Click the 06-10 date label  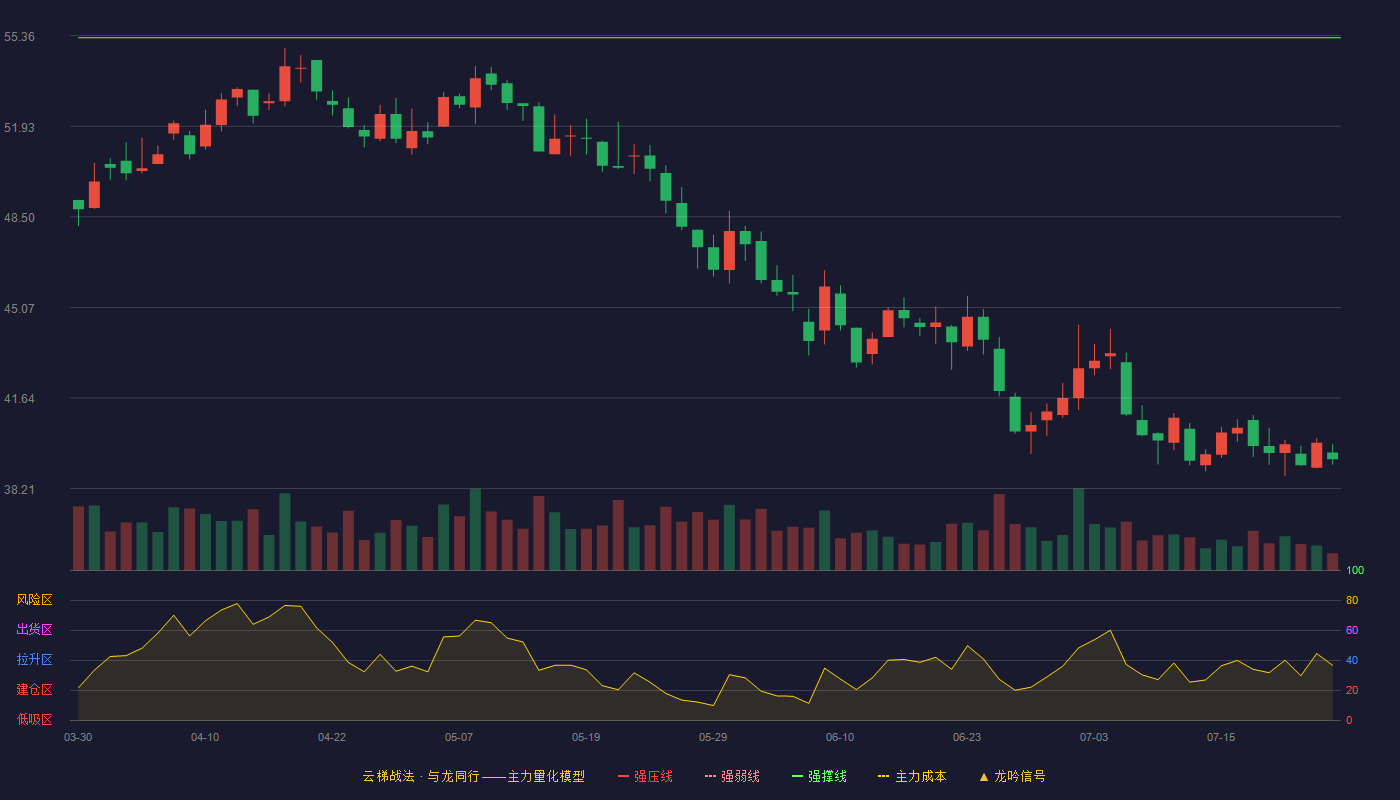click(840, 737)
